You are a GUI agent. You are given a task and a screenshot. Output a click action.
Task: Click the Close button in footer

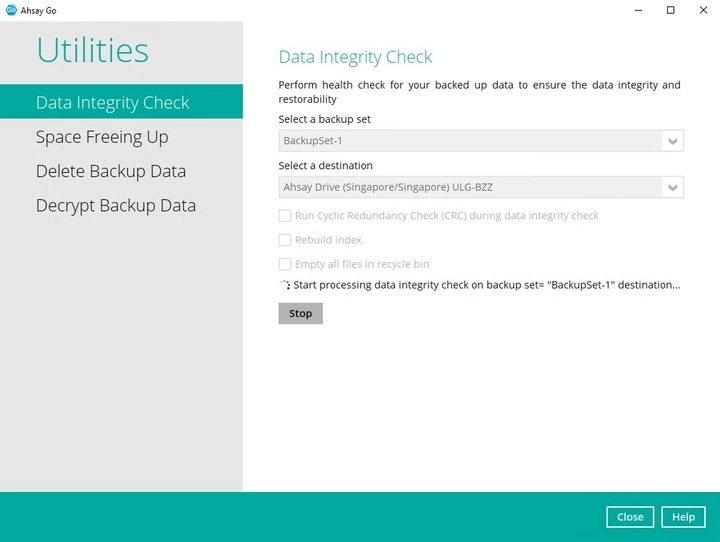pyautogui.click(x=630, y=517)
